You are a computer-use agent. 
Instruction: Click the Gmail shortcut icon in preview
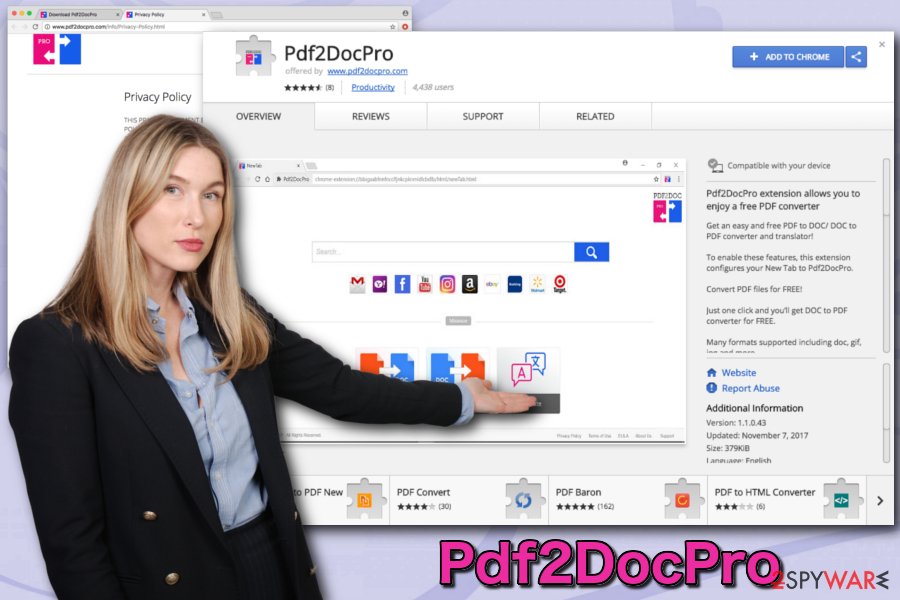(357, 284)
